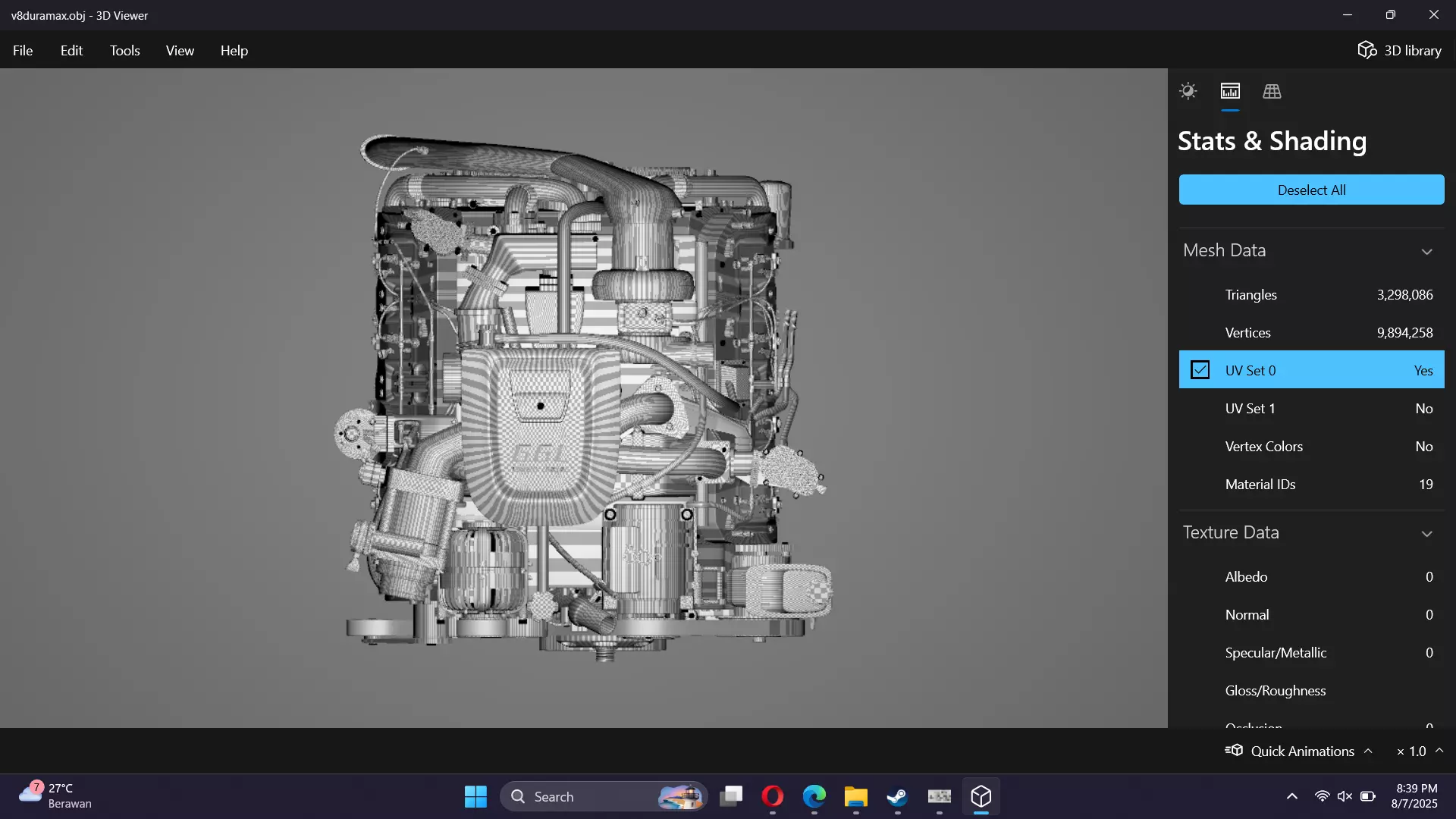Viewport: 1456px width, 819px height.
Task: Open Wi-Fi network settings in the tray
Action: pyautogui.click(x=1322, y=796)
